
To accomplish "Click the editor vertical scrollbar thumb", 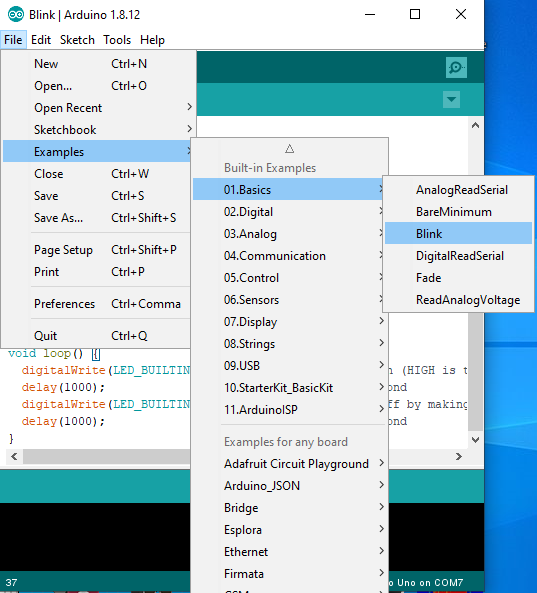I will pos(475,371).
